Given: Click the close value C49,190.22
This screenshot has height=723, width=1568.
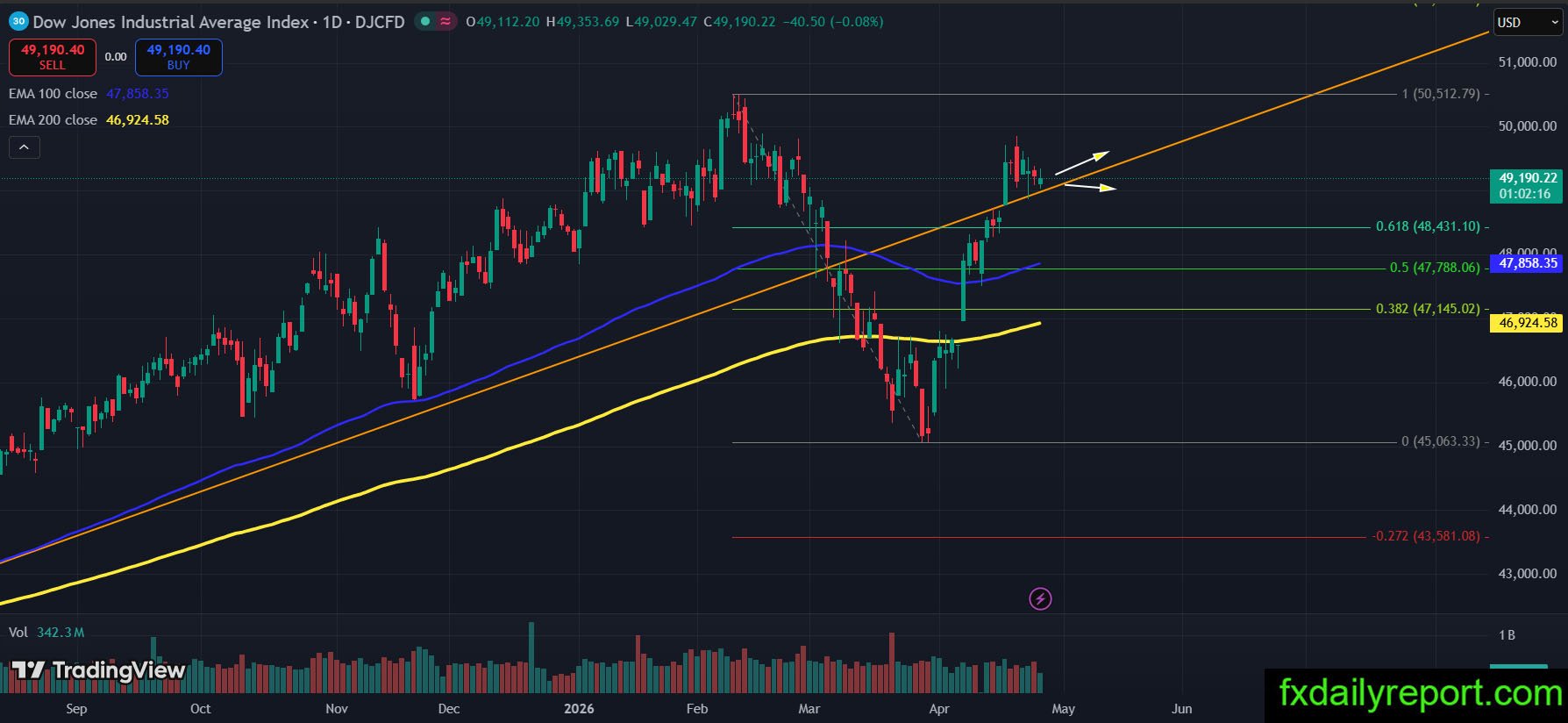Looking at the screenshot, I should 740,22.
